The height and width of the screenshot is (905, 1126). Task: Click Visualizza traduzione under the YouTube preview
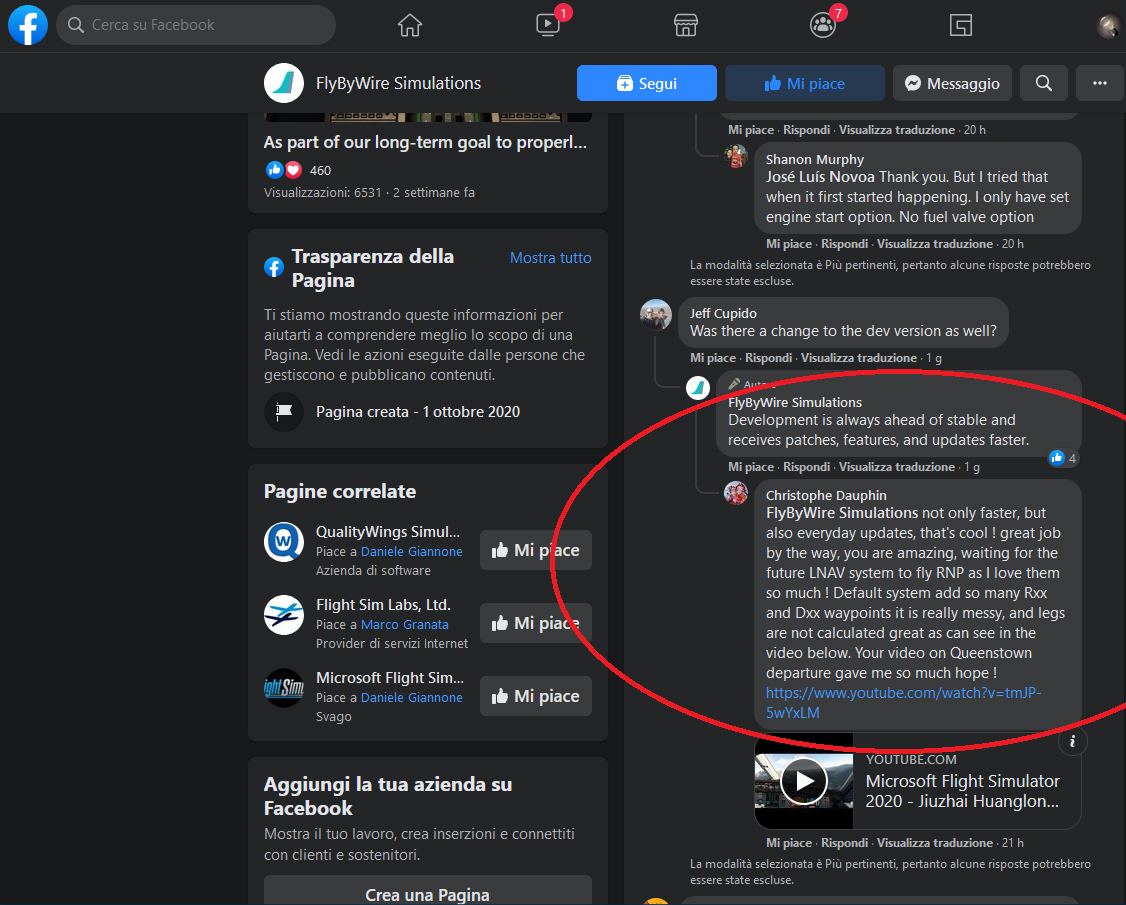pos(935,843)
